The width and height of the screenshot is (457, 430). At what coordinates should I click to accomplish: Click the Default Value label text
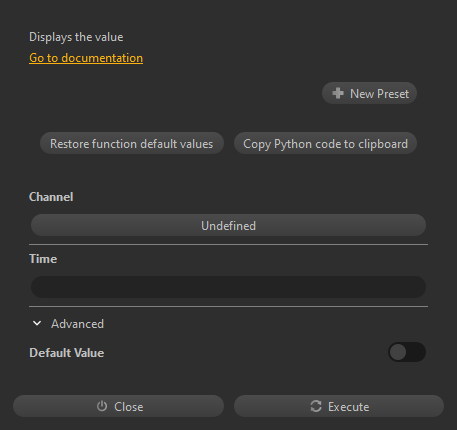pyautogui.click(x=67, y=353)
